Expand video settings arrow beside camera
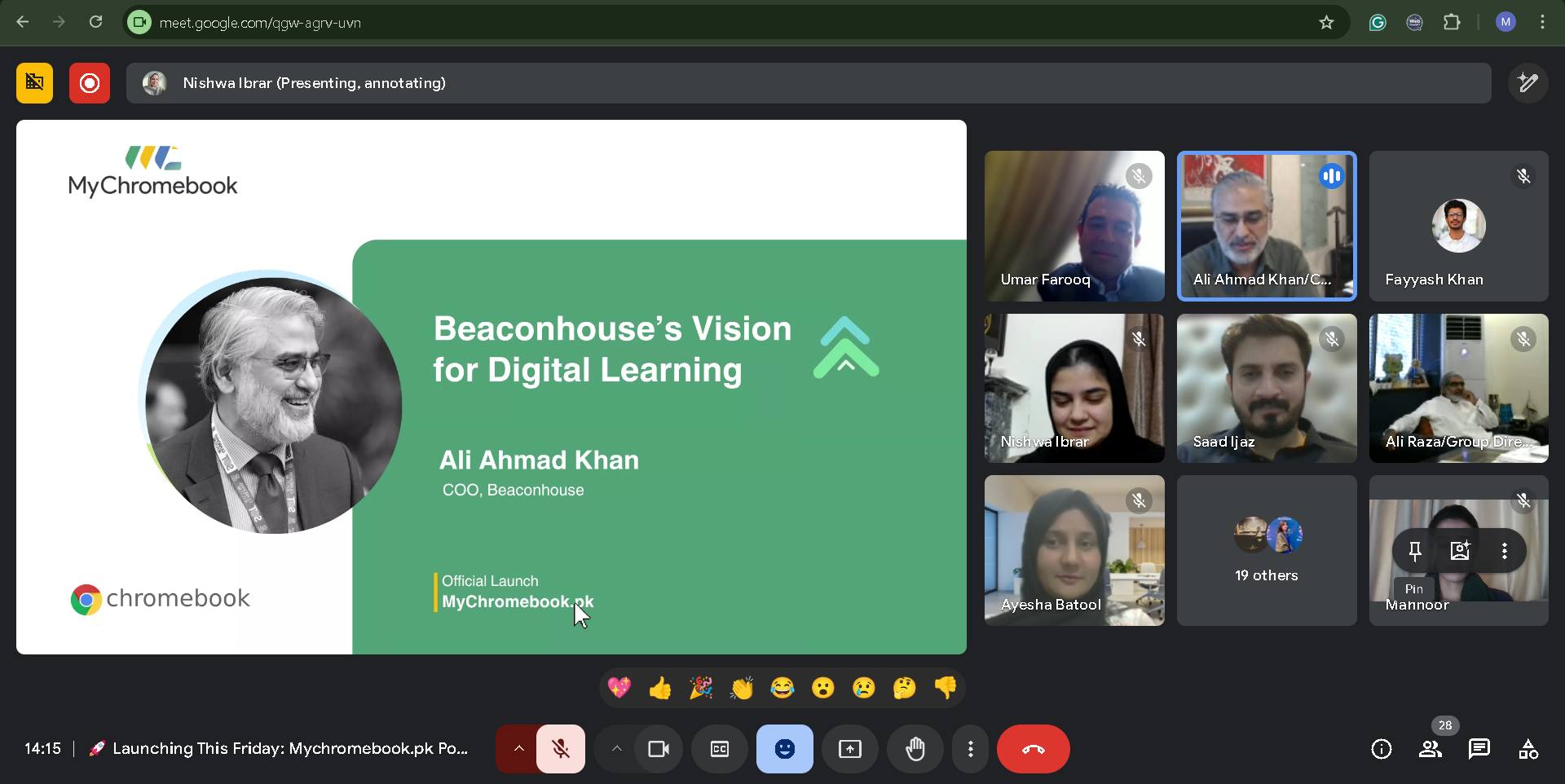This screenshot has width=1565, height=784. click(x=616, y=749)
